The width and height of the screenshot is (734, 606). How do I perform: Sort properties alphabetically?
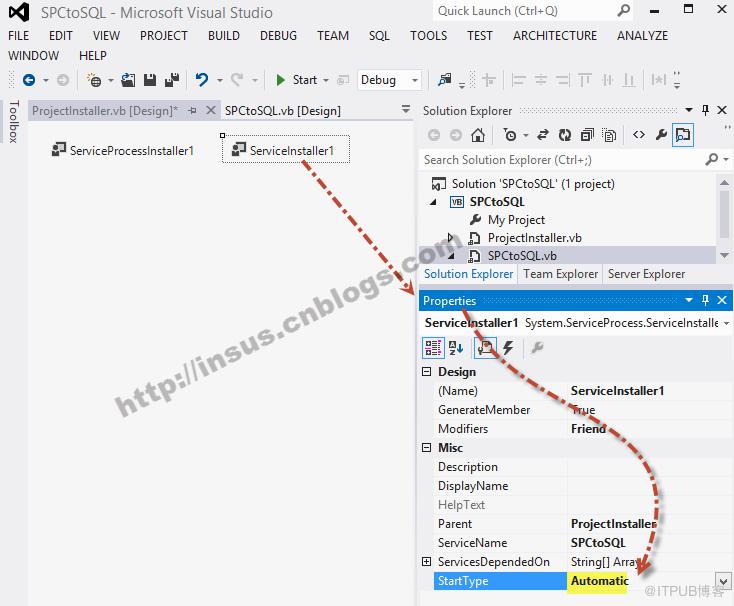click(455, 348)
